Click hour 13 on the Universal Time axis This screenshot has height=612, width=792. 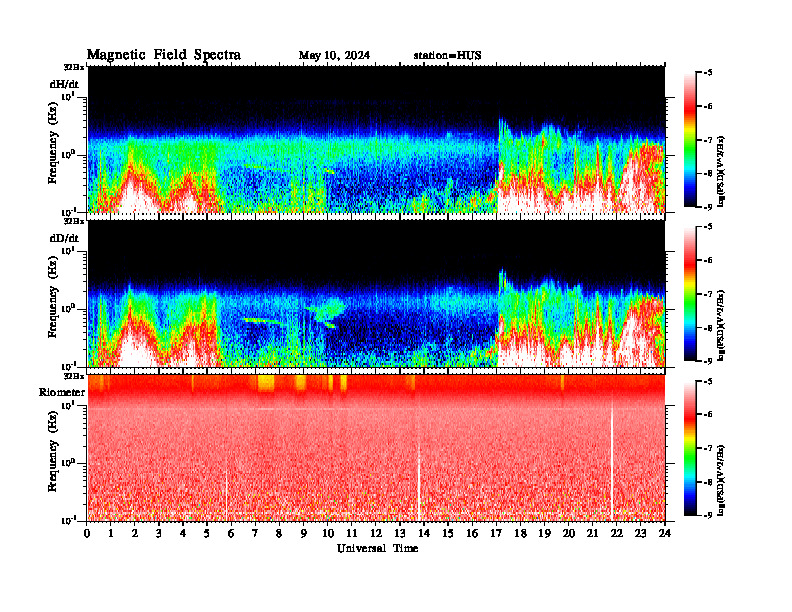pos(400,533)
